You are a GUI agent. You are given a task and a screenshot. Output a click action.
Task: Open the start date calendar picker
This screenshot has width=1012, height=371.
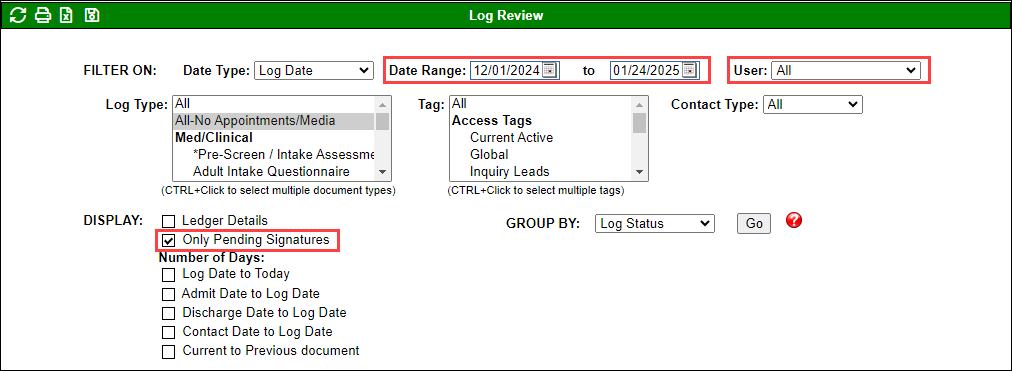(x=549, y=70)
